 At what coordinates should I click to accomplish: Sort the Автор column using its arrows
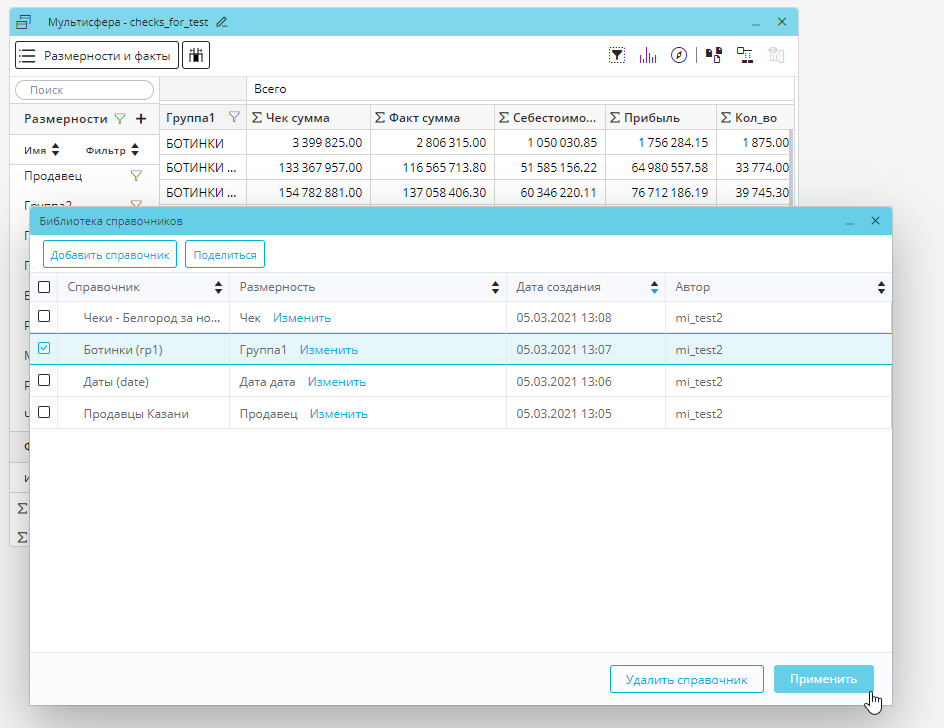(x=881, y=287)
